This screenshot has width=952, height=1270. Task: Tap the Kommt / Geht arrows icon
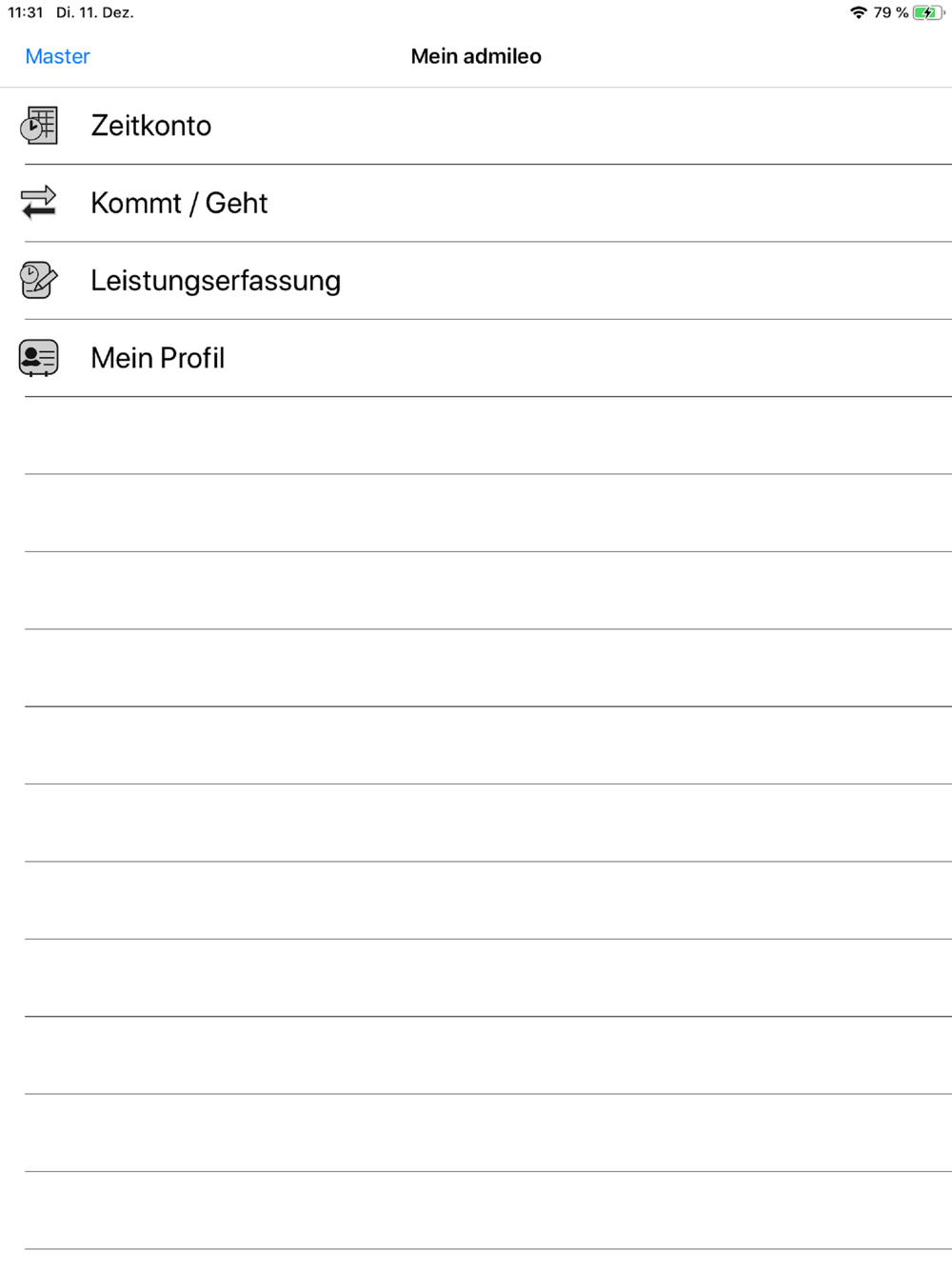point(39,203)
